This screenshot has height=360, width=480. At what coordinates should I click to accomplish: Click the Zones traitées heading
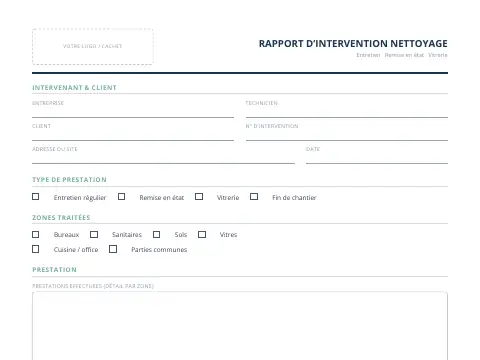pyautogui.click(x=61, y=218)
